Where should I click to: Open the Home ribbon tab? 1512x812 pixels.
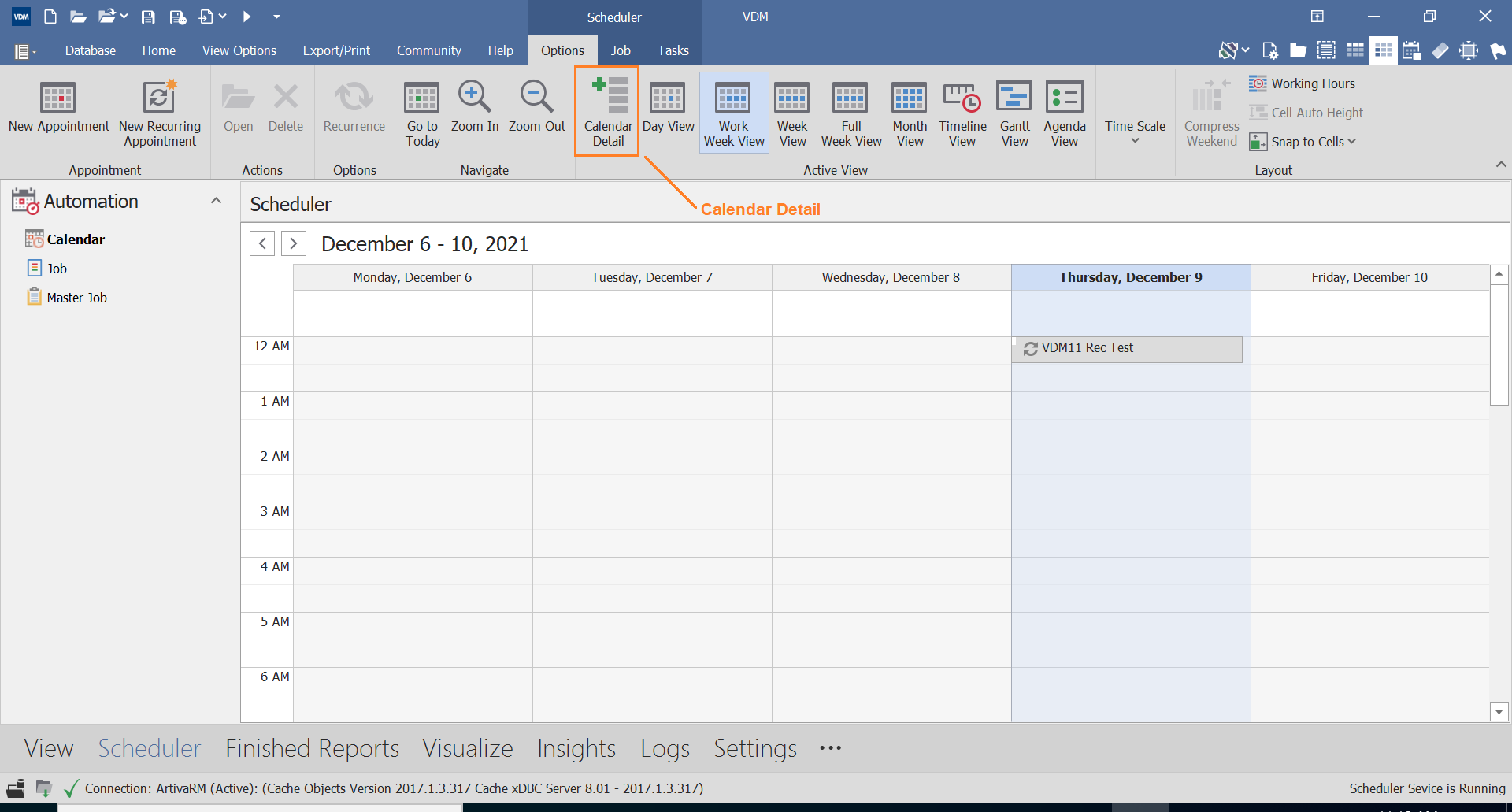click(x=159, y=50)
